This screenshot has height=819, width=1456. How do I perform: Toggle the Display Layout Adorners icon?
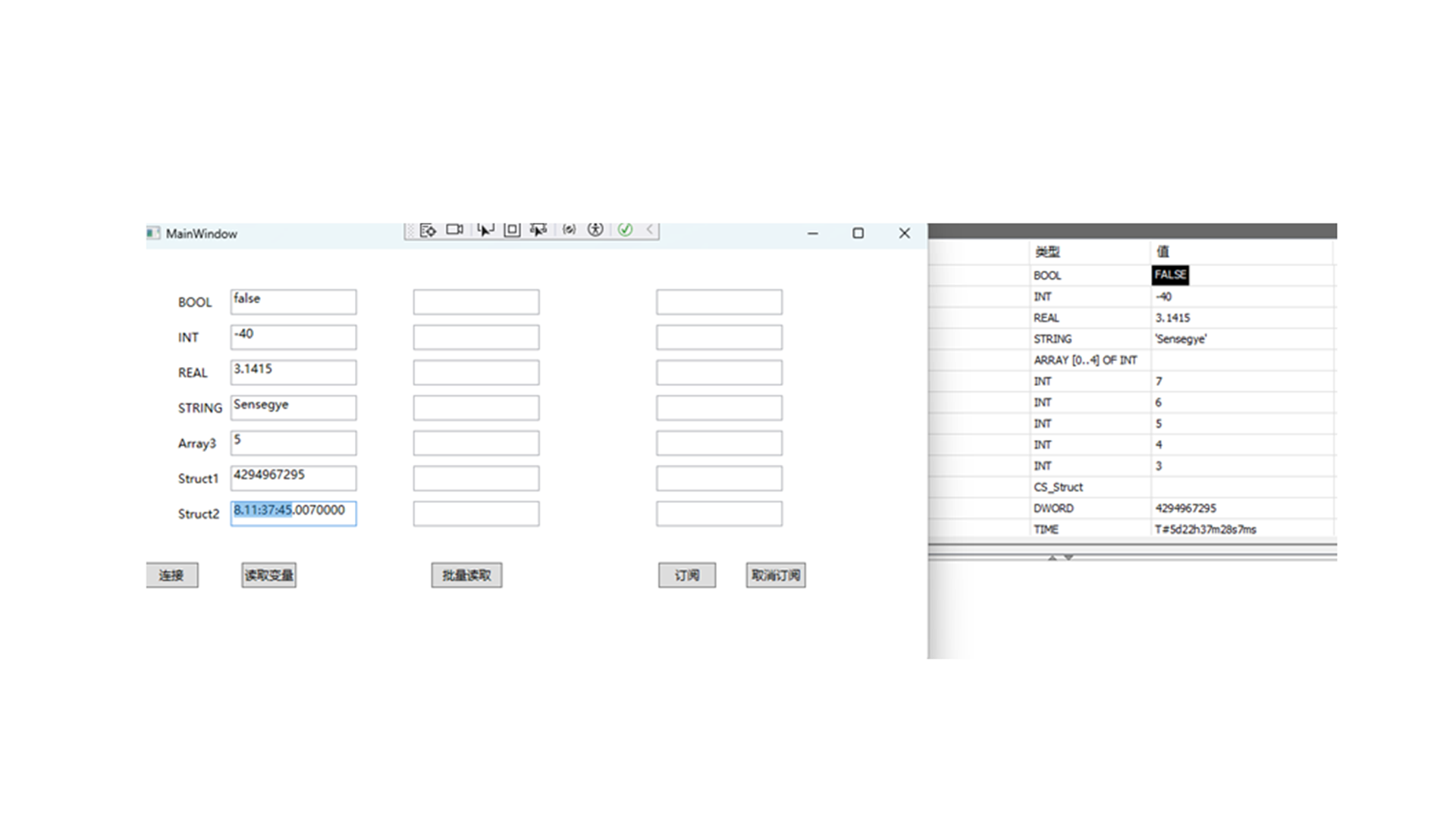512,229
